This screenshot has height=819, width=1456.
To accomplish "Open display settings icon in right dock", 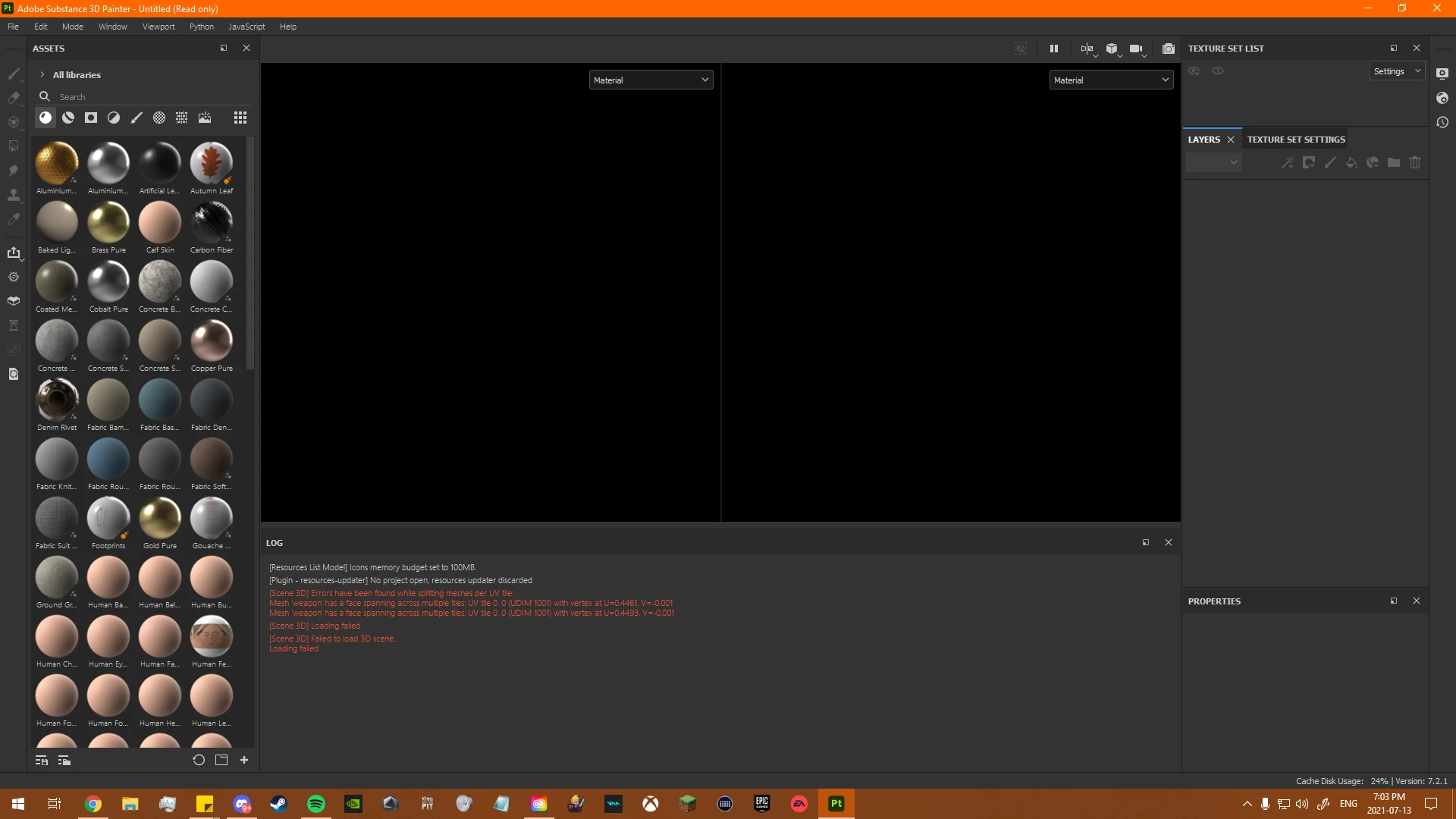I will (1442, 74).
